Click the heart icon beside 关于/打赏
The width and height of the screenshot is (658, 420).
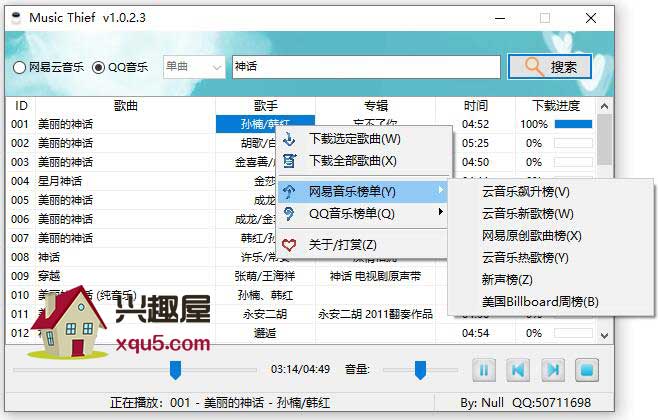point(289,245)
